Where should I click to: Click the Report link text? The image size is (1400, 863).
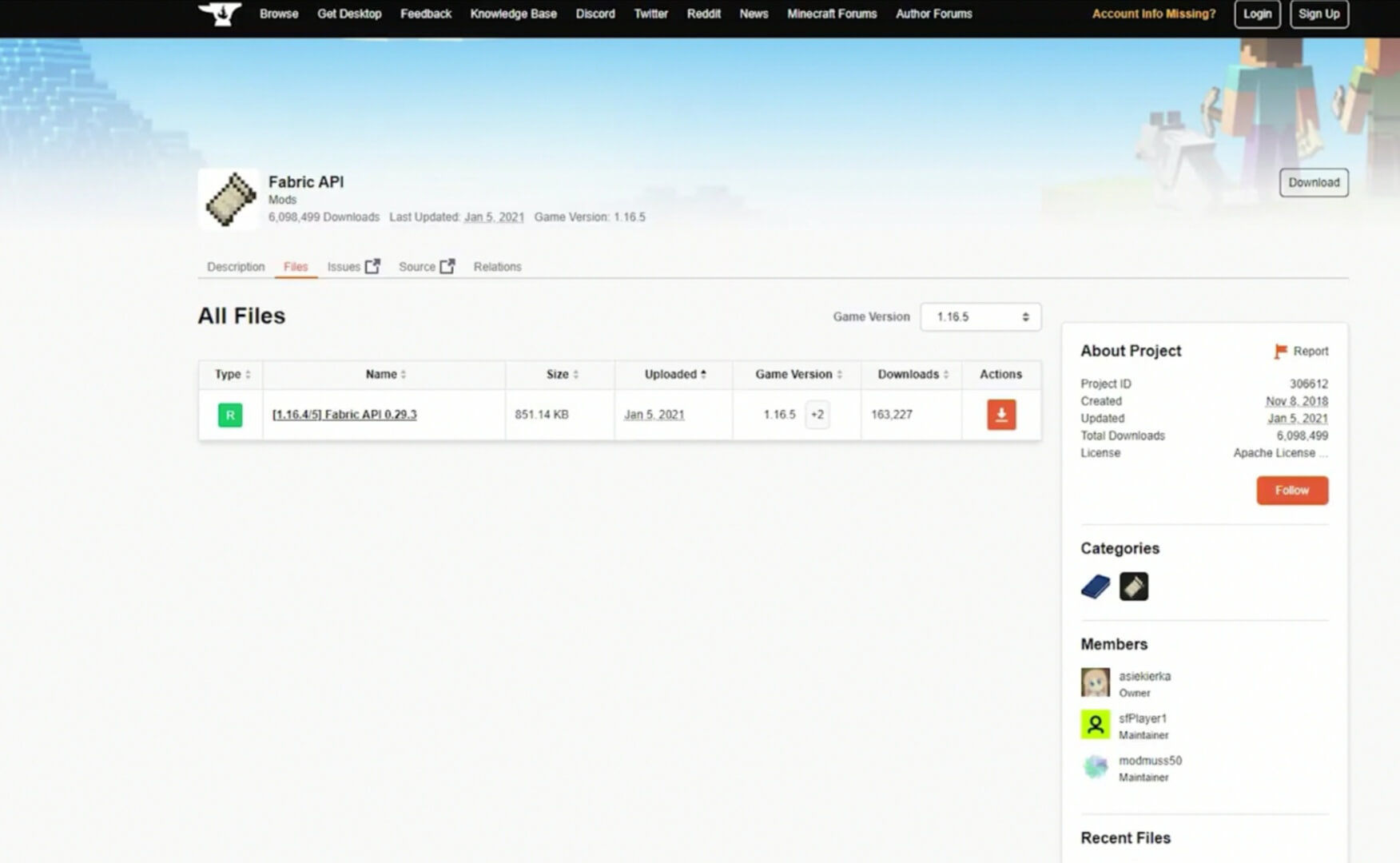pos(1311,352)
